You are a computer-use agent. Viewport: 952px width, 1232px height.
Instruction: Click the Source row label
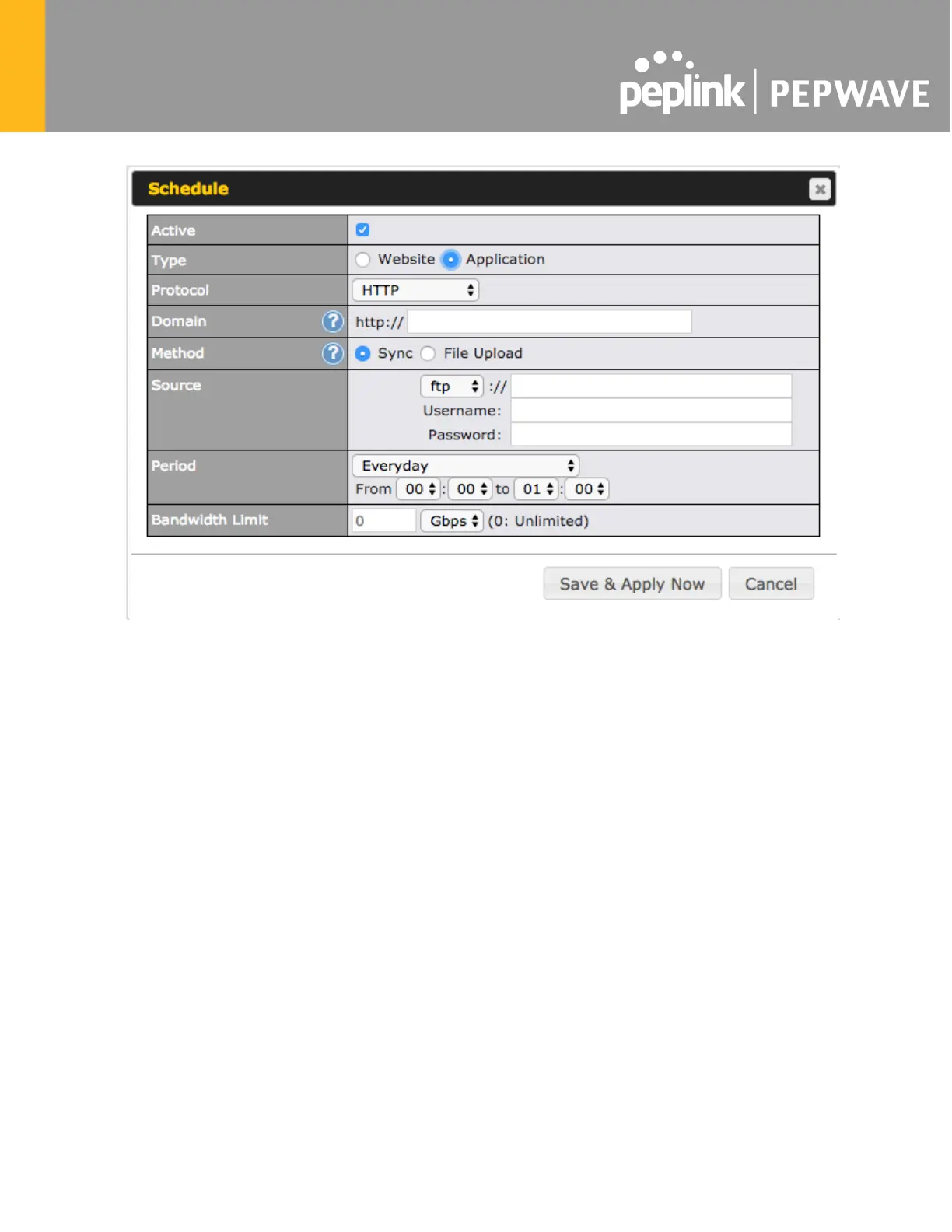176,385
